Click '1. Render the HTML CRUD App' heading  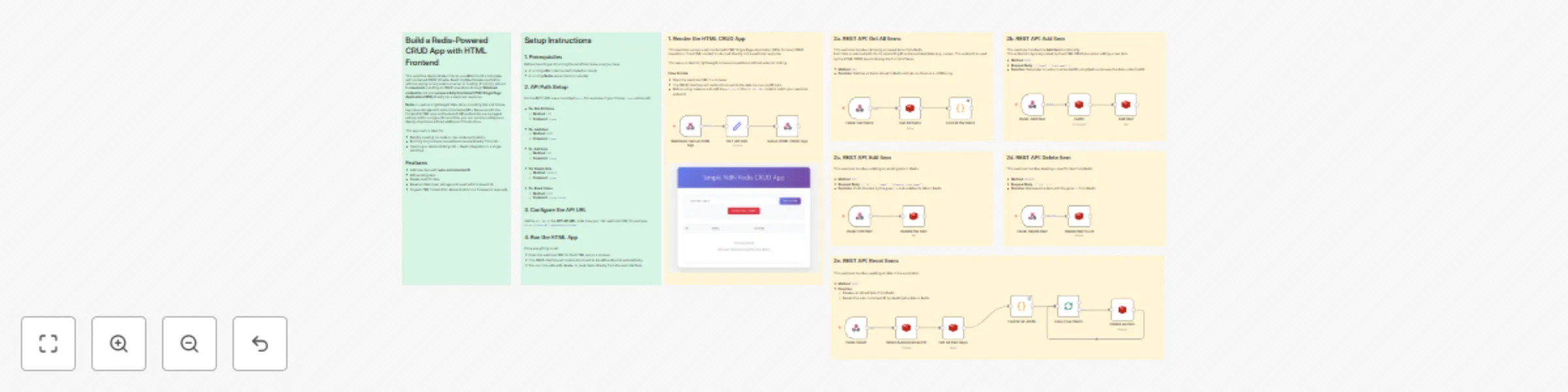click(706, 39)
